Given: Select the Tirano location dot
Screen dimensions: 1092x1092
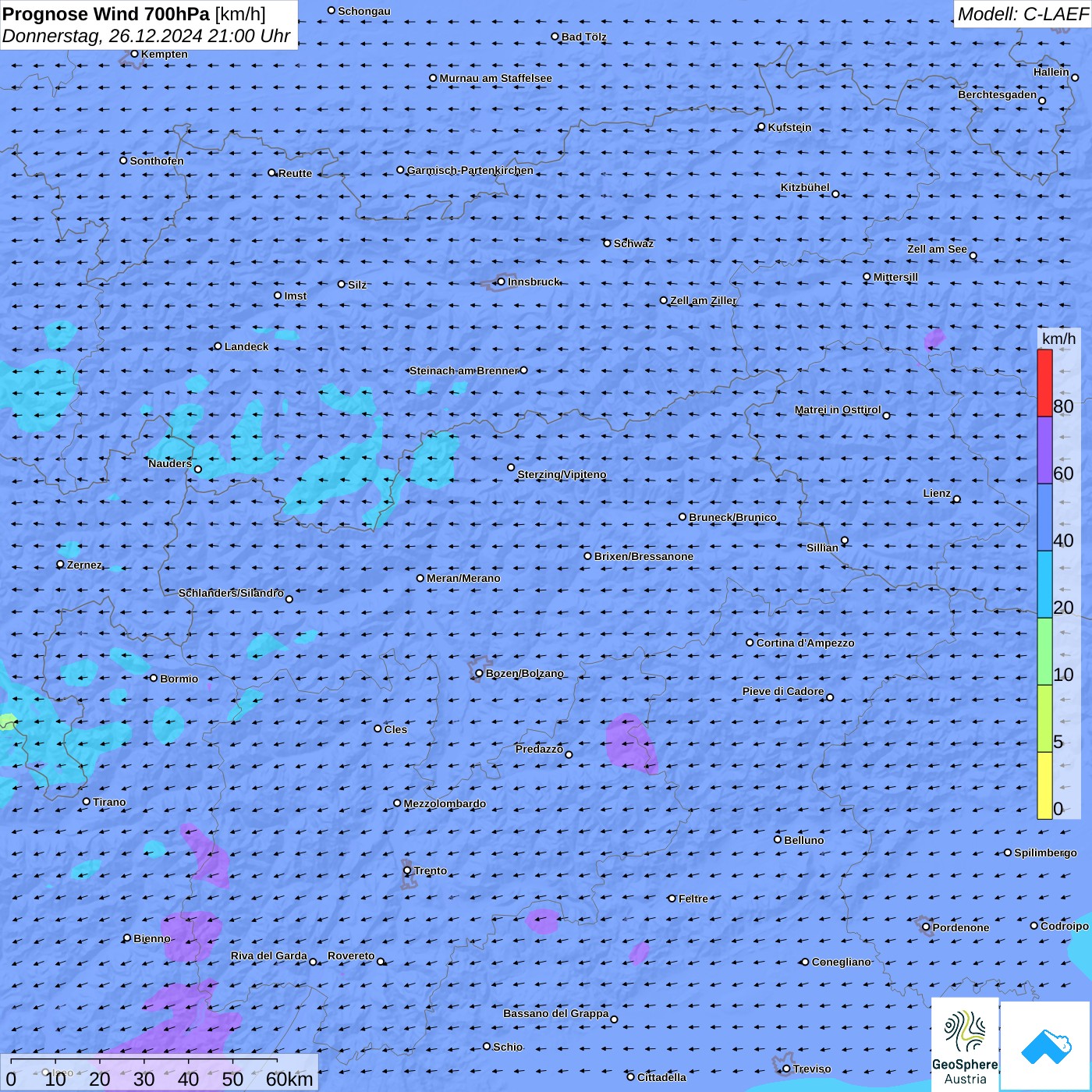Looking at the screenshot, I should tap(87, 801).
